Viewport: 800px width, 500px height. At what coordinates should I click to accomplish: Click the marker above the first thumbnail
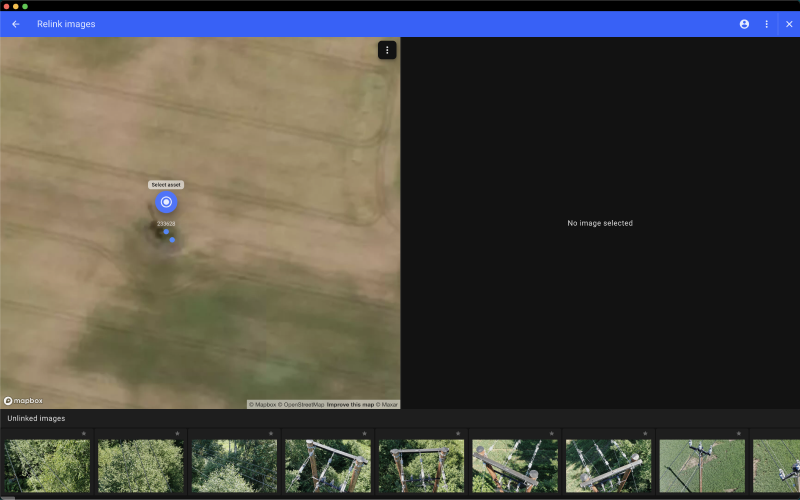tap(84, 434)
